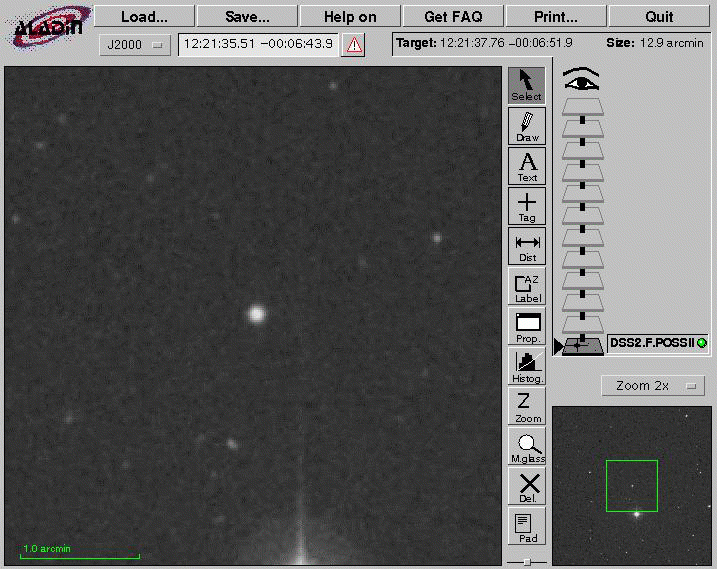This screenshot has width=717, height=569.
Task: Click the Size 12.9 arcmin readout
Action: coord(654,43)
